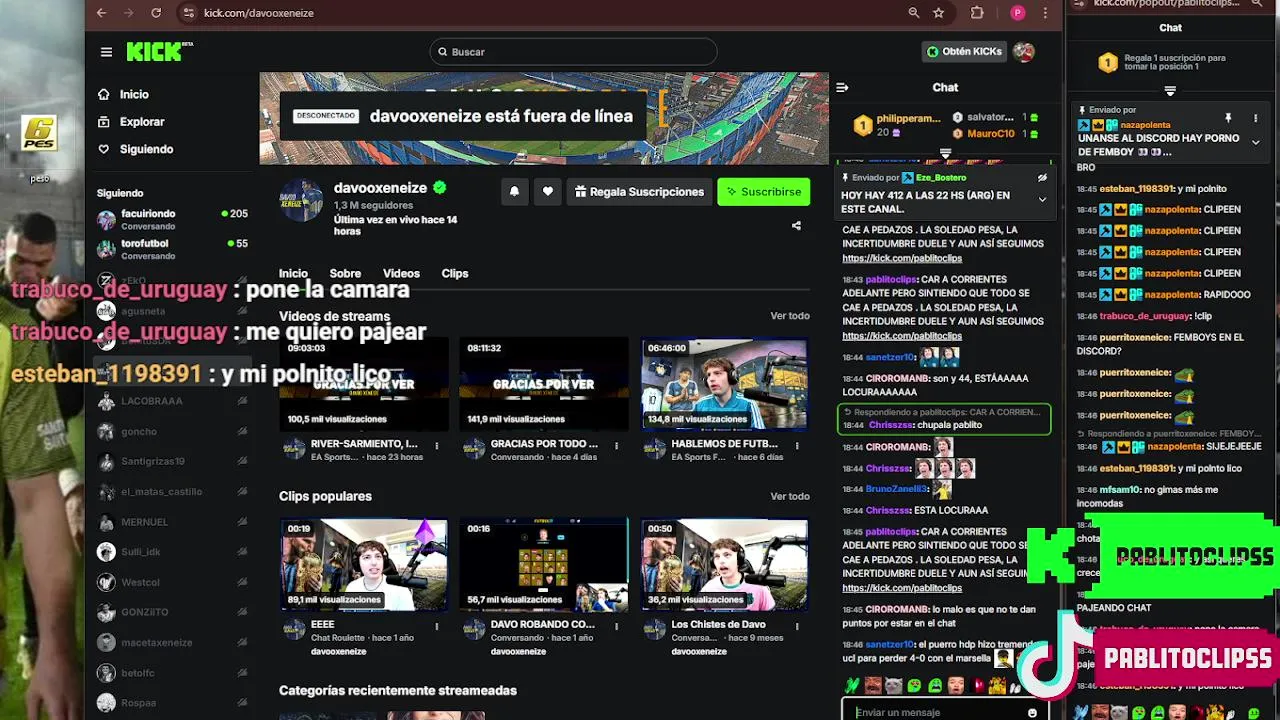Click the browser address bar URL
The width and height of the screenshot is (1280, 720).
[259, 13]
